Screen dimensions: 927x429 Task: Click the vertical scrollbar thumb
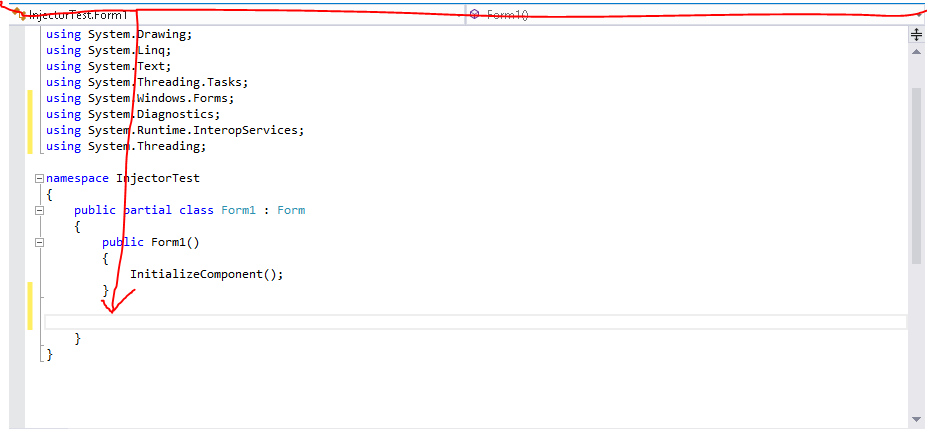[x=915, y=175]
